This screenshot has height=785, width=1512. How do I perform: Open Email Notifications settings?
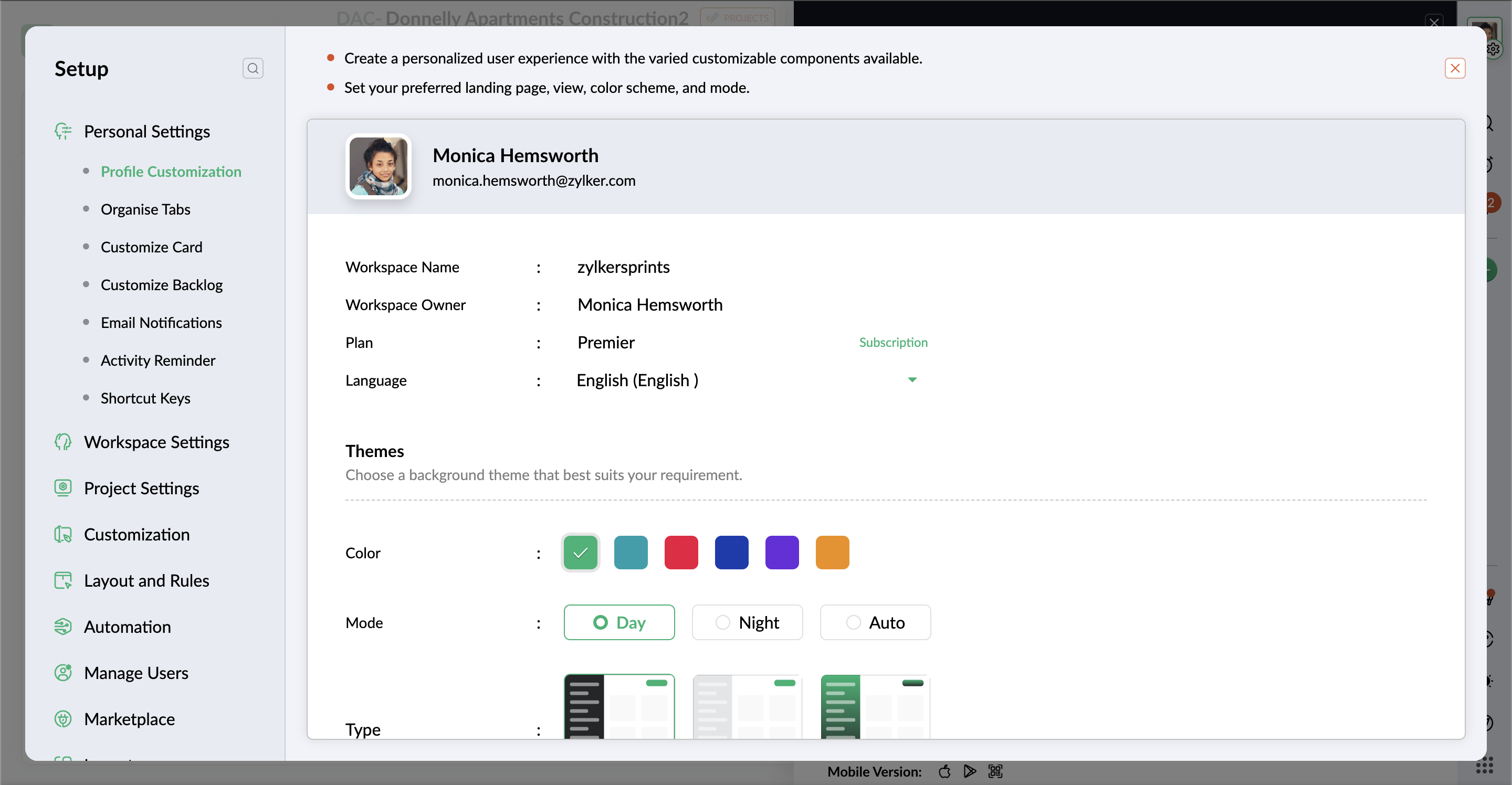161,322
